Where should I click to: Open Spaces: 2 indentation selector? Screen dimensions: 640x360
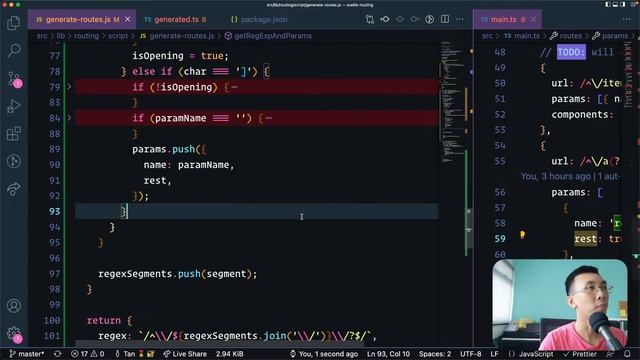[435, 354]
